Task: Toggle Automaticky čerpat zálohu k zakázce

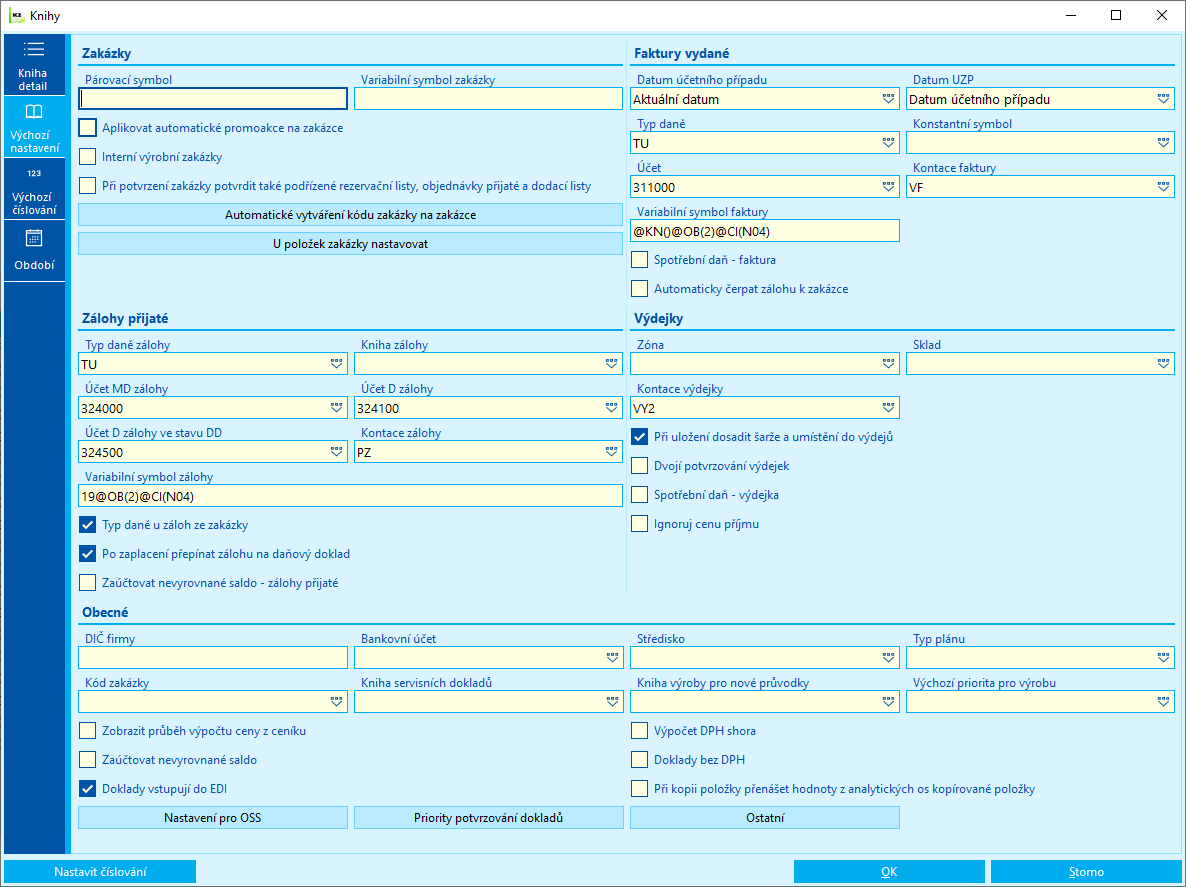Action: pyautogui.click(x=640, y=288)
